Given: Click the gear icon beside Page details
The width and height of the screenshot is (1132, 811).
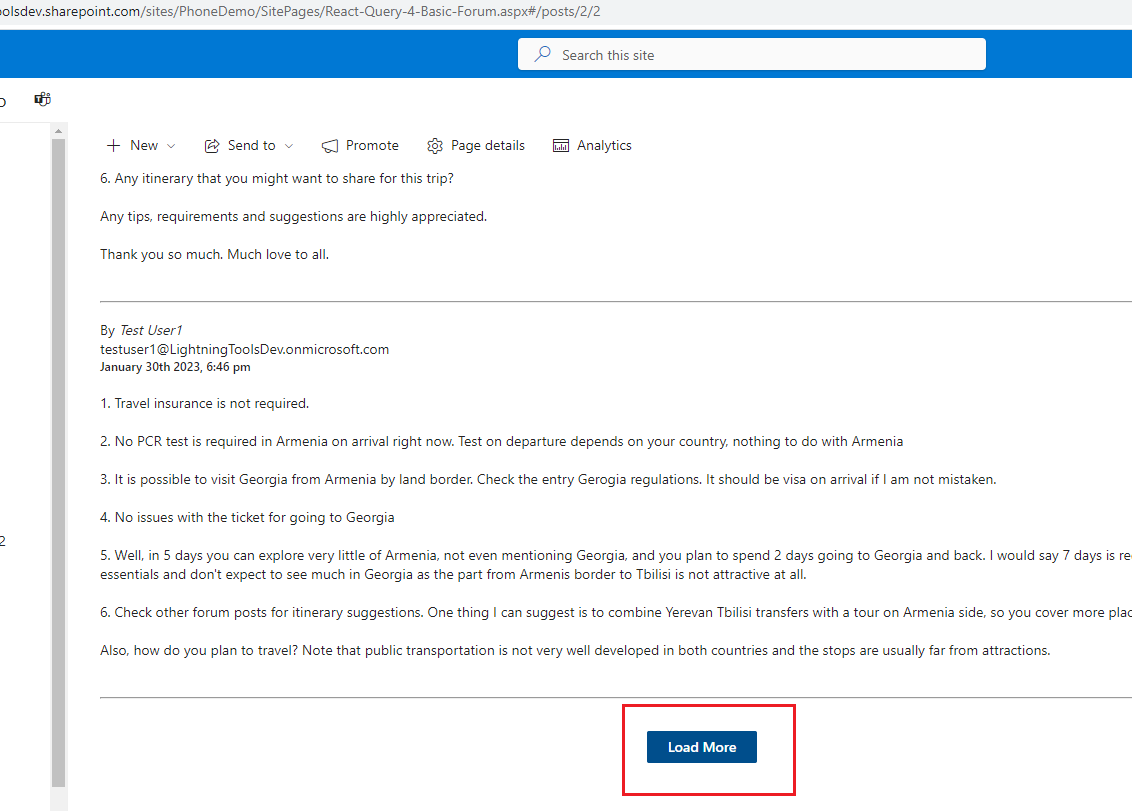Looking at the screenshot, I should pyautogui.click(x=435, y=146).
